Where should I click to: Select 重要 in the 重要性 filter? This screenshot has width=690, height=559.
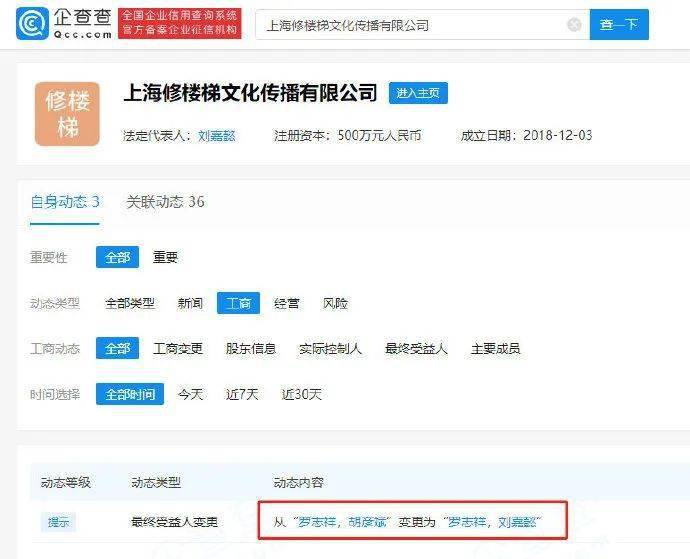pyautogui.click(x=165, y=257)
